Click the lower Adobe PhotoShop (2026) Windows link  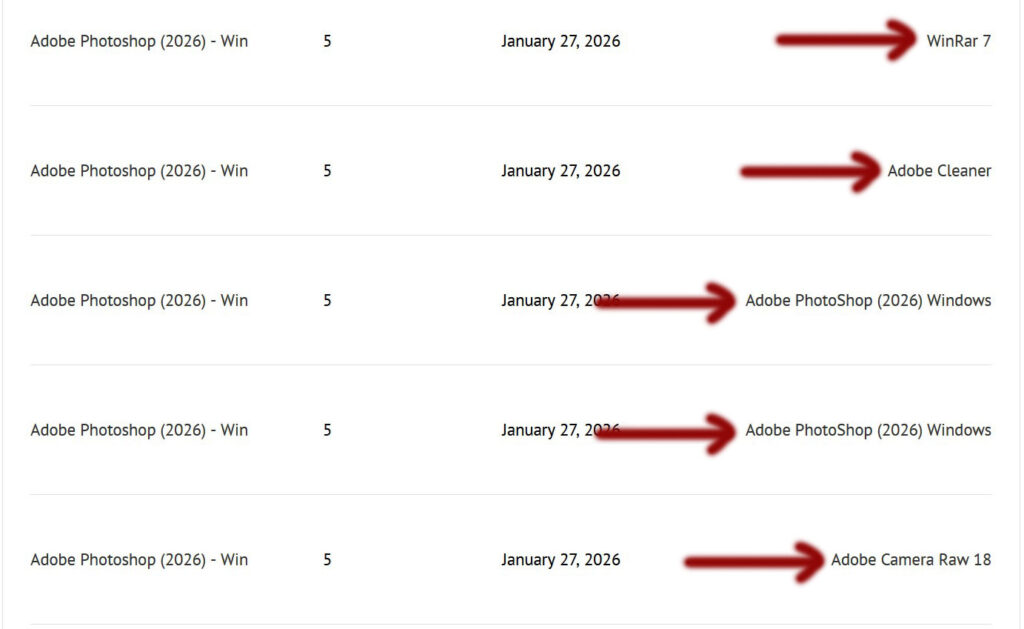point(868,430)
